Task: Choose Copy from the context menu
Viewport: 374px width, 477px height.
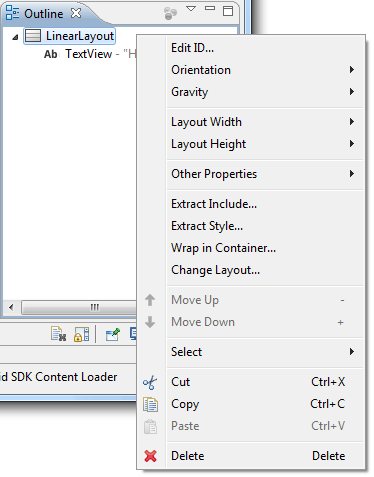Action: [x=250, y=404]
